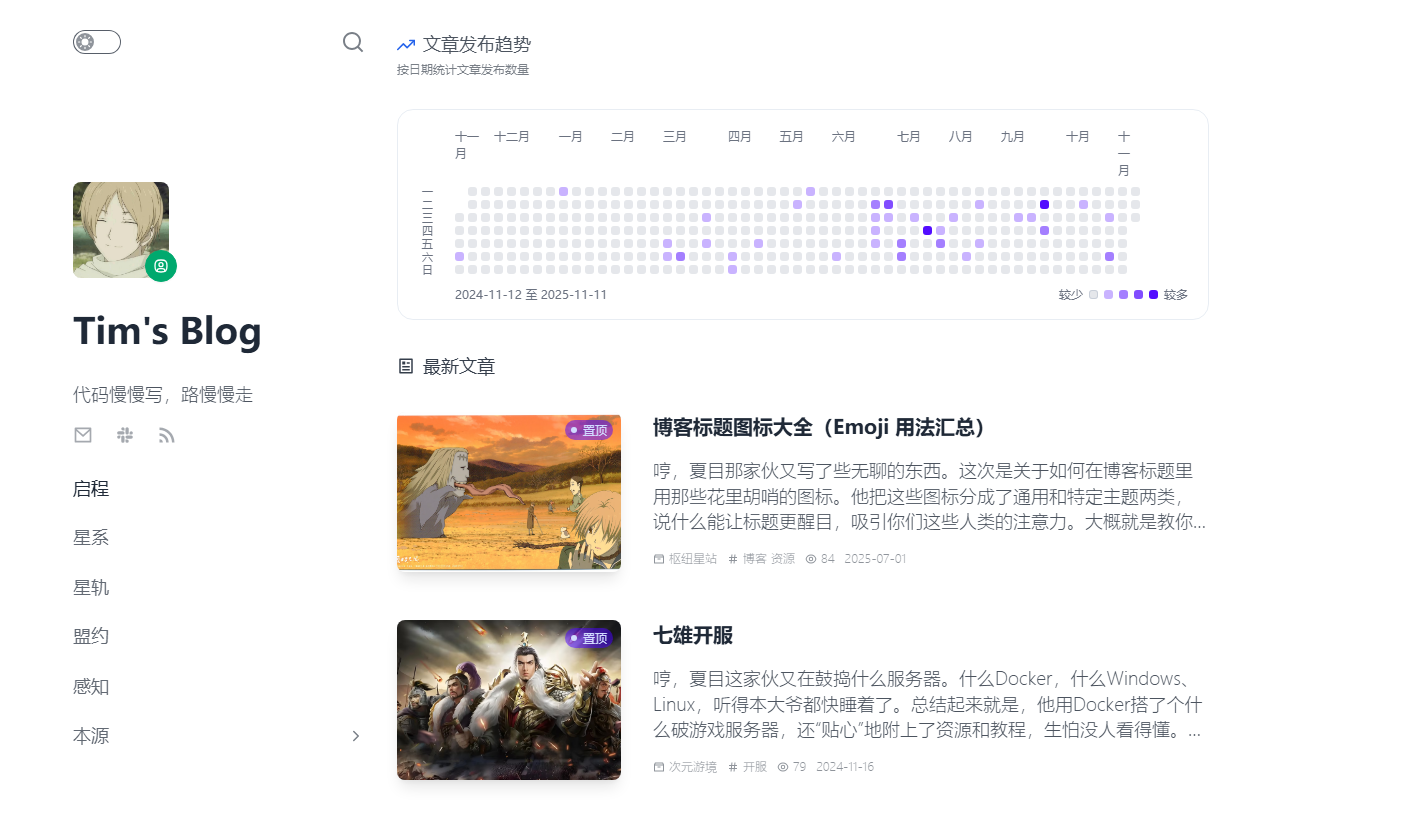Click the list icon beside 最新文章
The image size is (1426, 817).
(x=406, y=366)
